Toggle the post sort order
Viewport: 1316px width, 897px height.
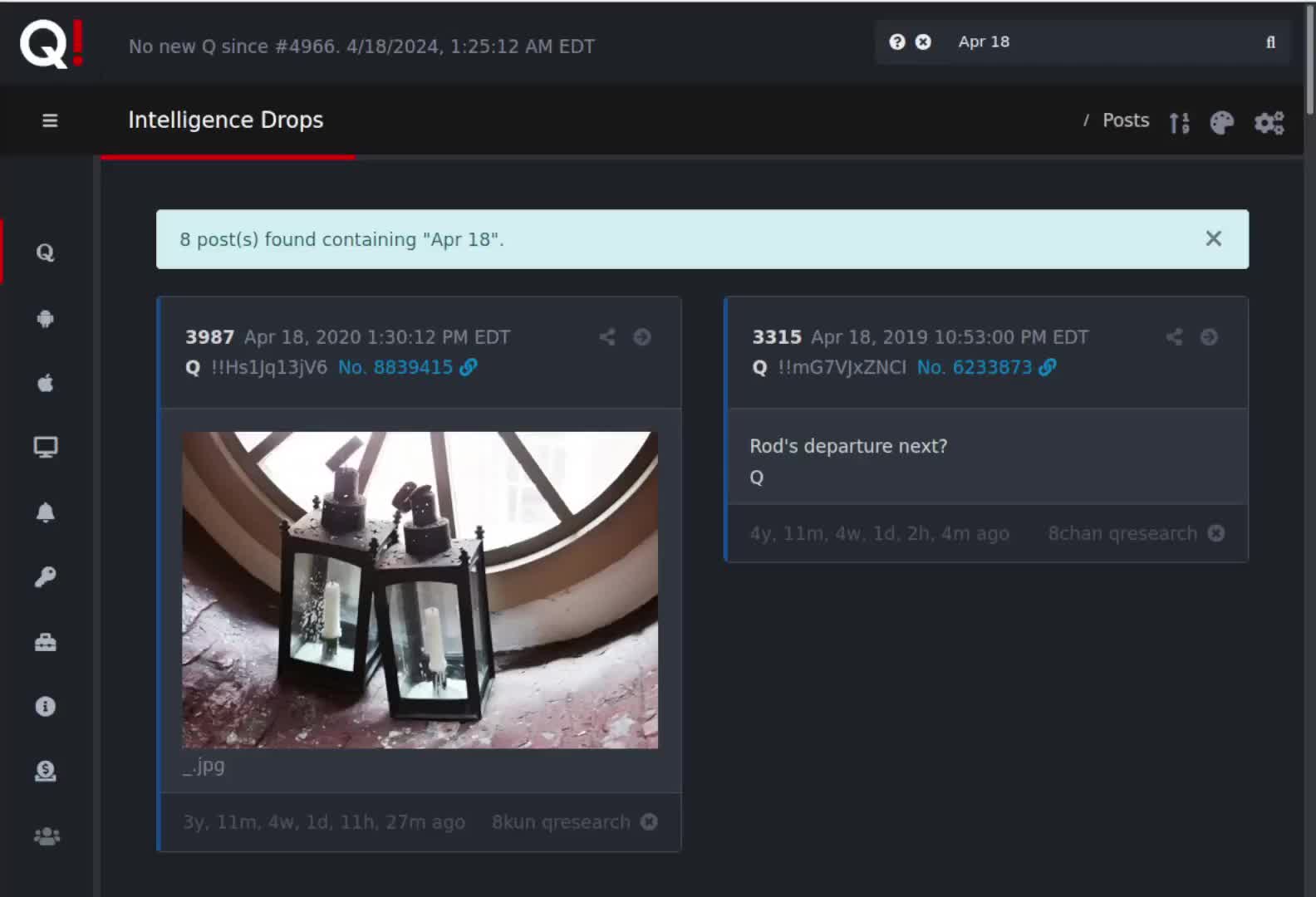(x=1179, y=123)
